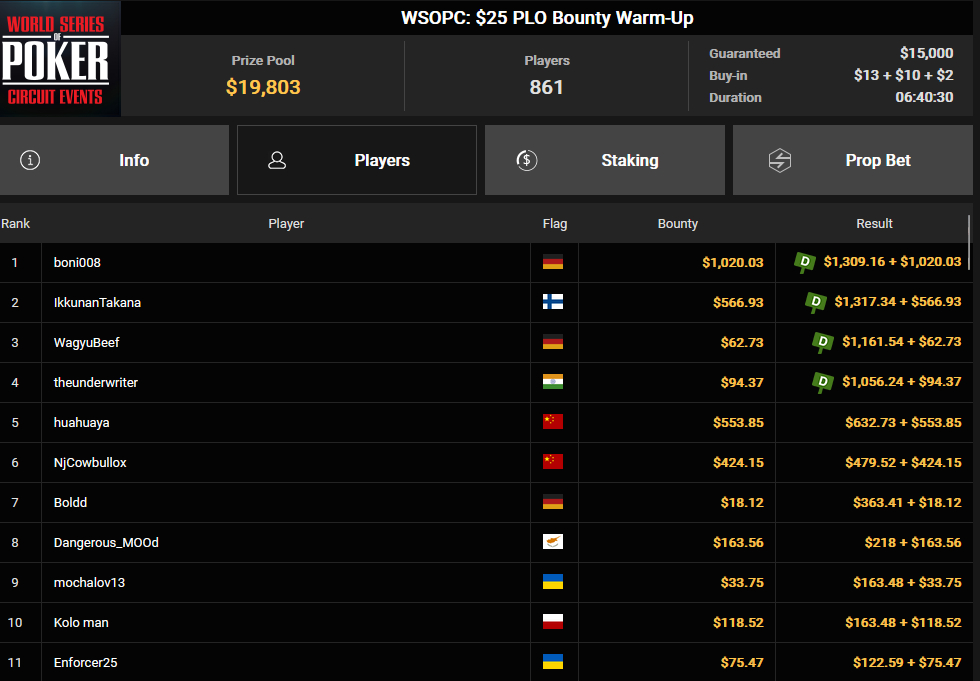The width and height of the screenshot is (980, 681).
Task: Click result $122.59 + $75.47
Action: pyautogui.click(x=907, y=662)
